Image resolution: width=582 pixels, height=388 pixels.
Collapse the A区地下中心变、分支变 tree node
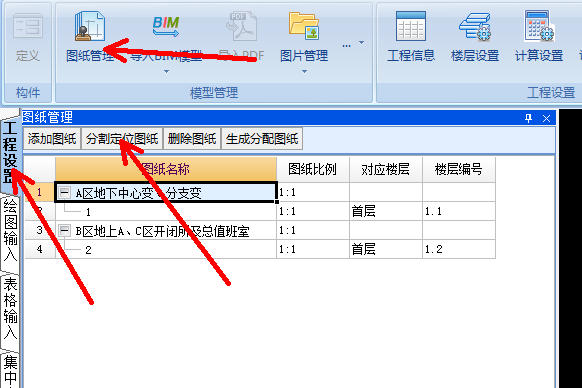[x=65, y=192]
